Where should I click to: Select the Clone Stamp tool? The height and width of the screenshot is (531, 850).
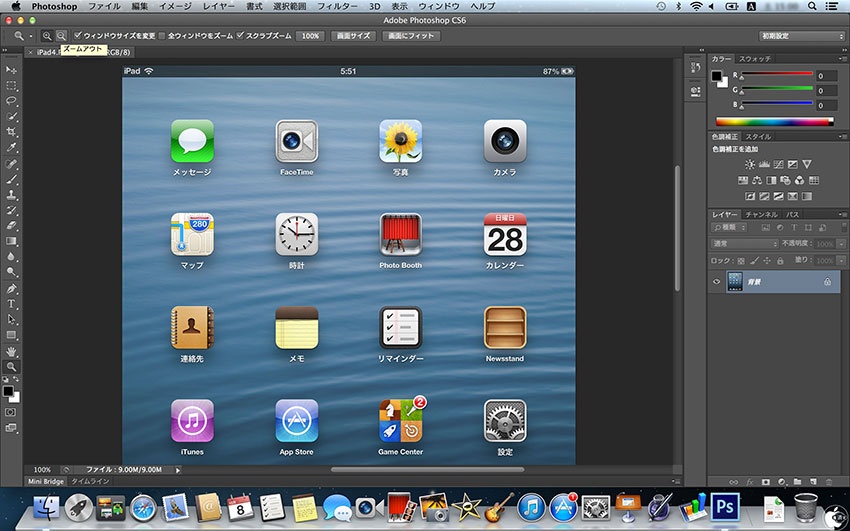click(11, 195)
